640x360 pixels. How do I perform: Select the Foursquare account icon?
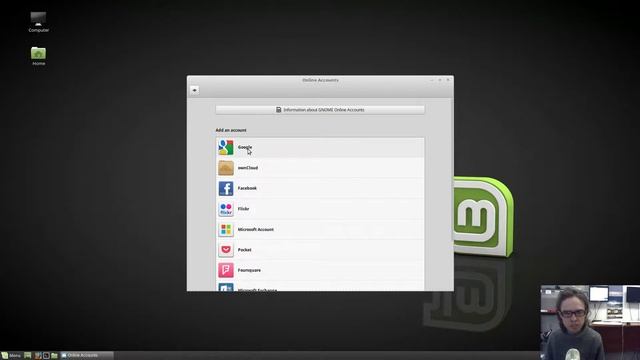click(226, 270)
